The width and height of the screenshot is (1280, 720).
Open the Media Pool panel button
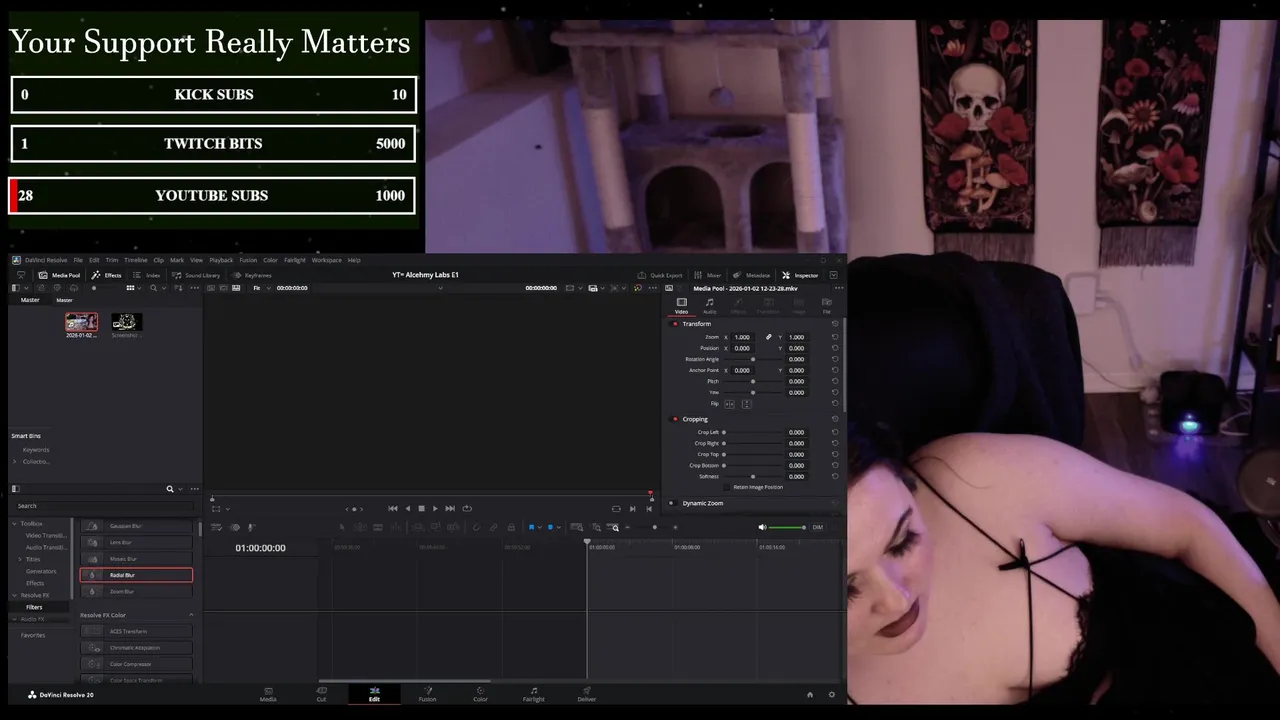click(59, 275)
